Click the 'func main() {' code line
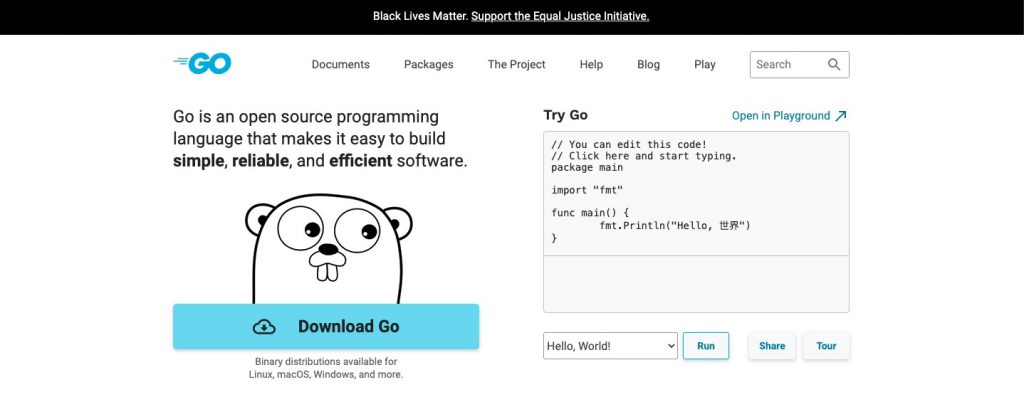 click(590, 214)
